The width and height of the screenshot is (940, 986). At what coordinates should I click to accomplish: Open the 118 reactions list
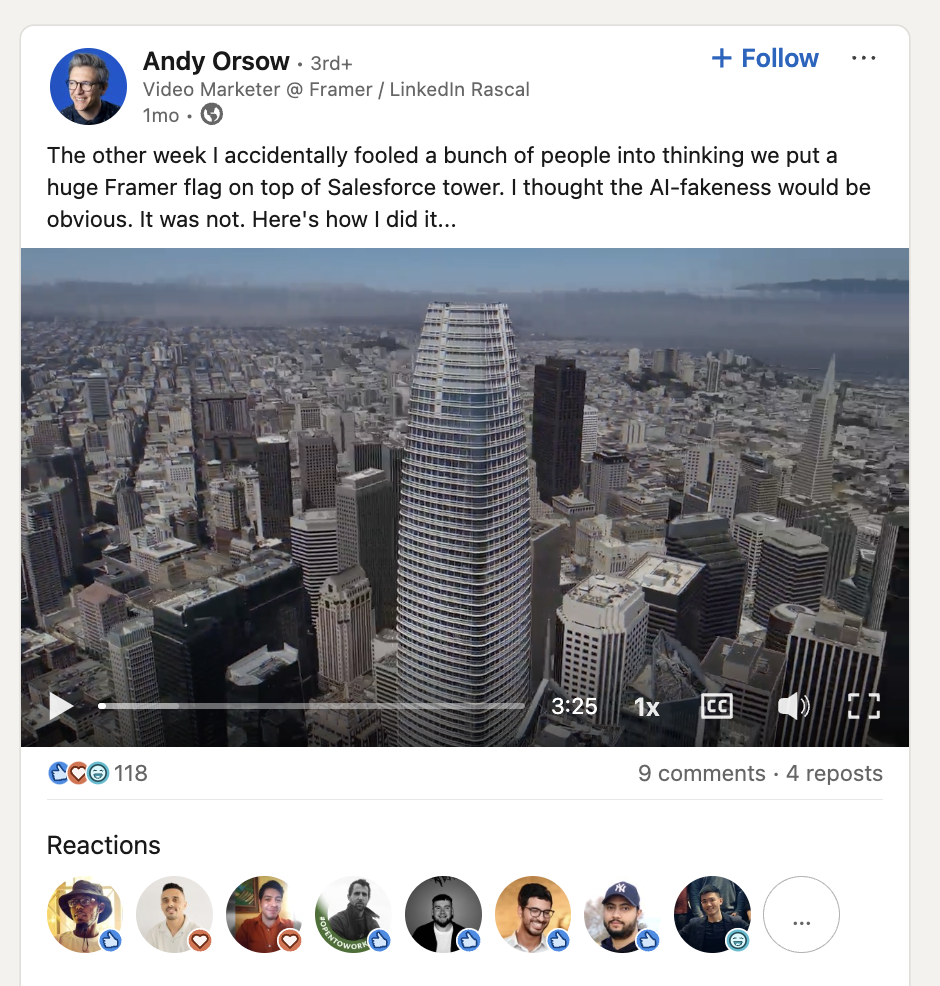130,773
